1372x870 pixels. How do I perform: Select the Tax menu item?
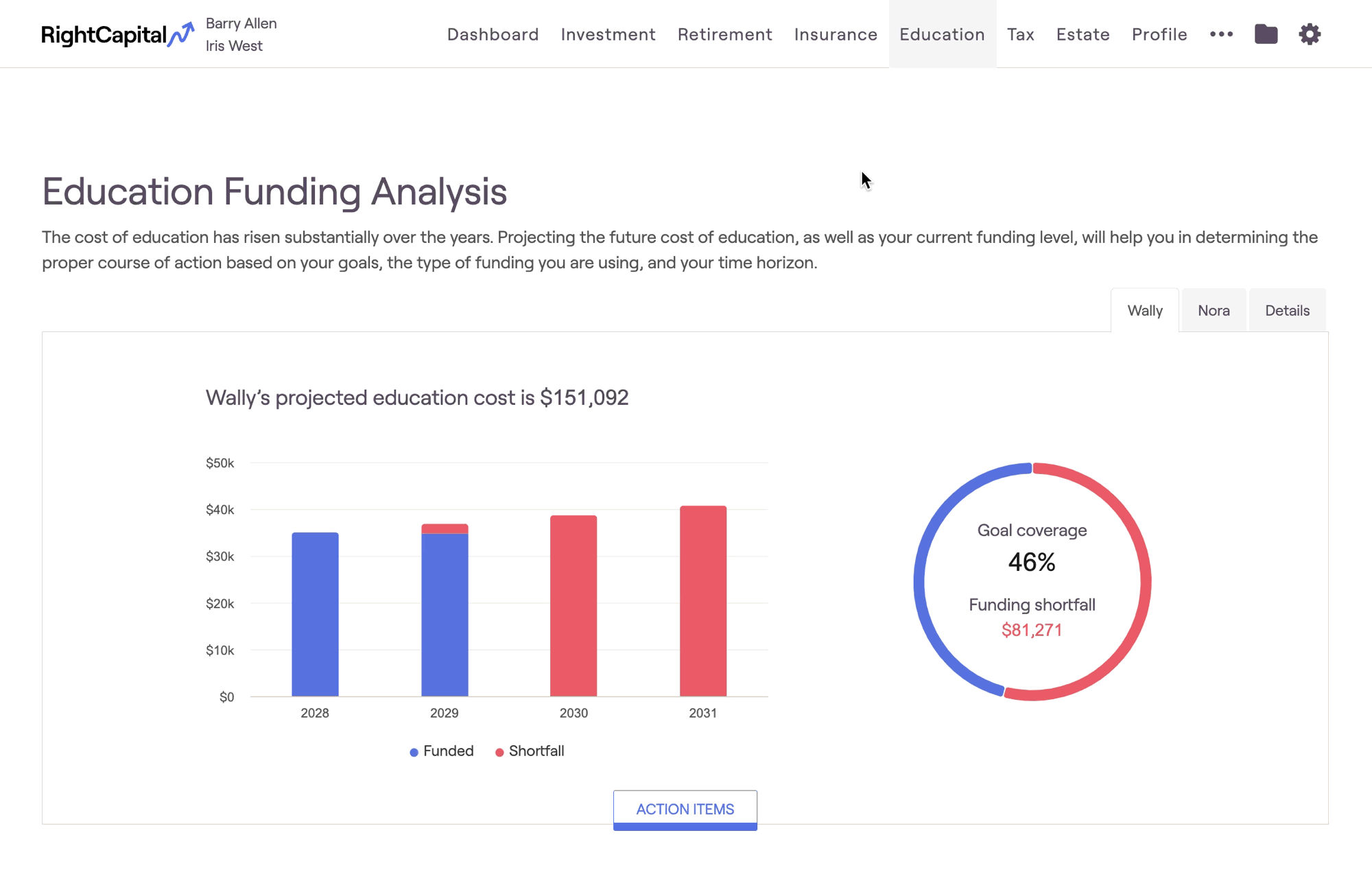pyautogui.click(x=1020, y=34)
